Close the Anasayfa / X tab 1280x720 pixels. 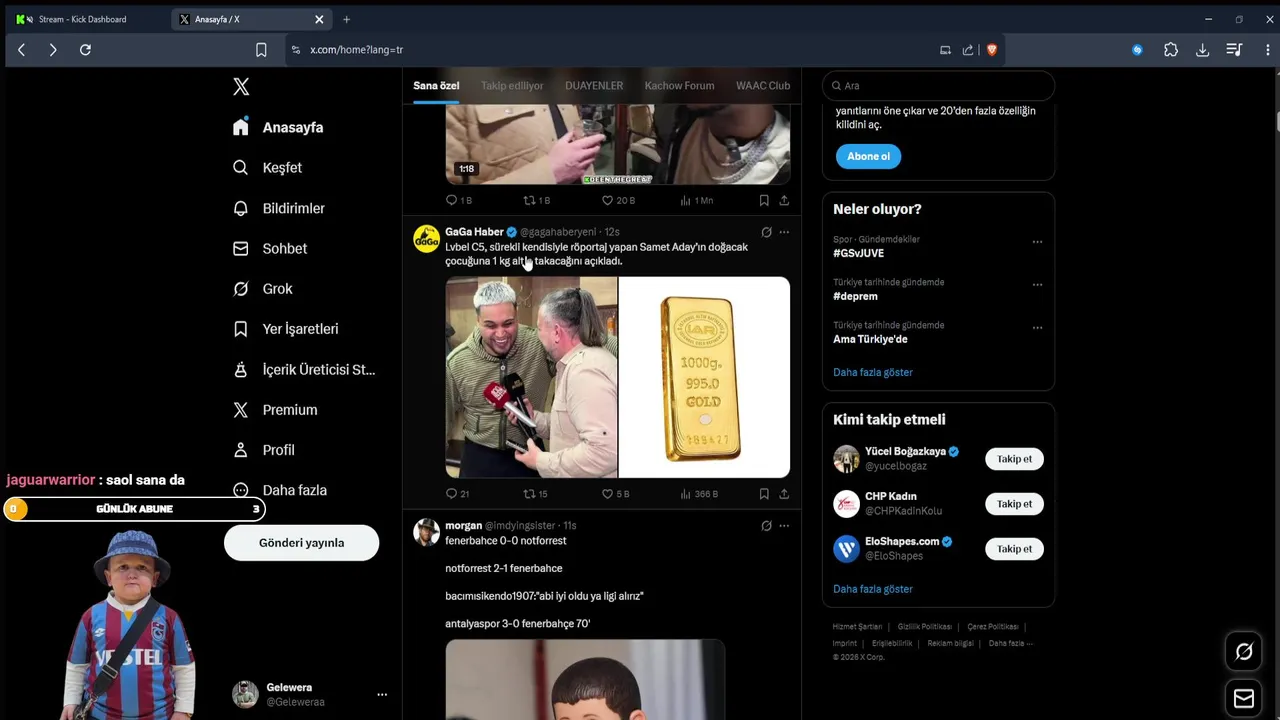pos(319,19)
